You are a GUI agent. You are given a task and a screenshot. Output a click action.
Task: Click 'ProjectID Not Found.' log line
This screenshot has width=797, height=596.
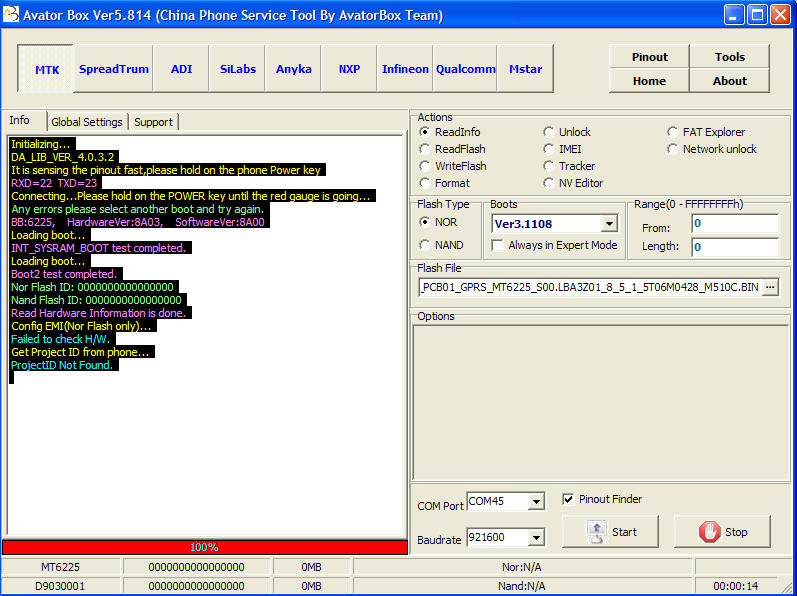[62, 365]
